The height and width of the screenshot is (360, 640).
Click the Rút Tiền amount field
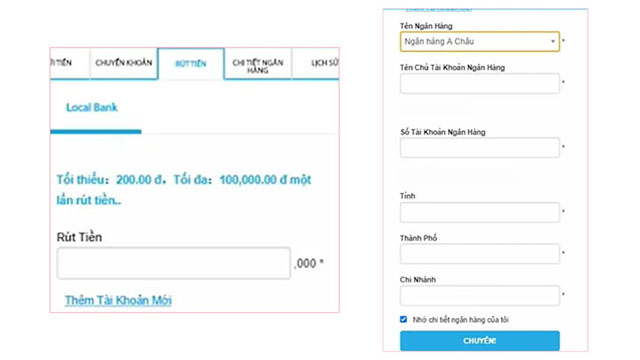tap(174, 263)
